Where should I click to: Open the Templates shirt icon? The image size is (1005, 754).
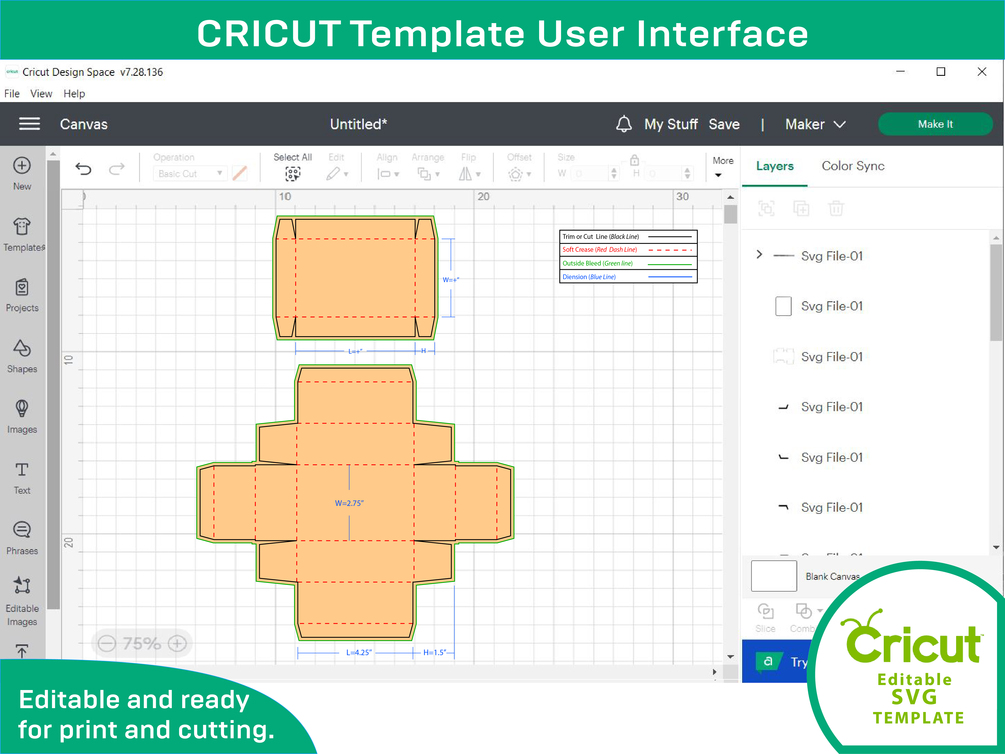[22, 226]
